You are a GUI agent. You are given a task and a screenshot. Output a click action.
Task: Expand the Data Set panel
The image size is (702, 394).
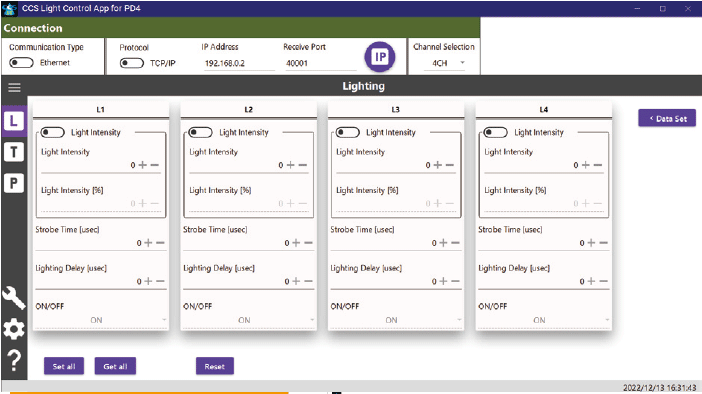click(x=667, y=119)
